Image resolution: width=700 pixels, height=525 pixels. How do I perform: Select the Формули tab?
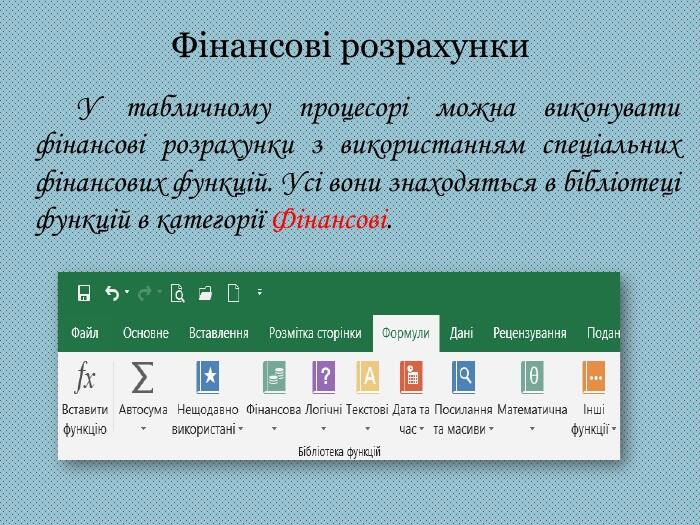tap(406, 333)
